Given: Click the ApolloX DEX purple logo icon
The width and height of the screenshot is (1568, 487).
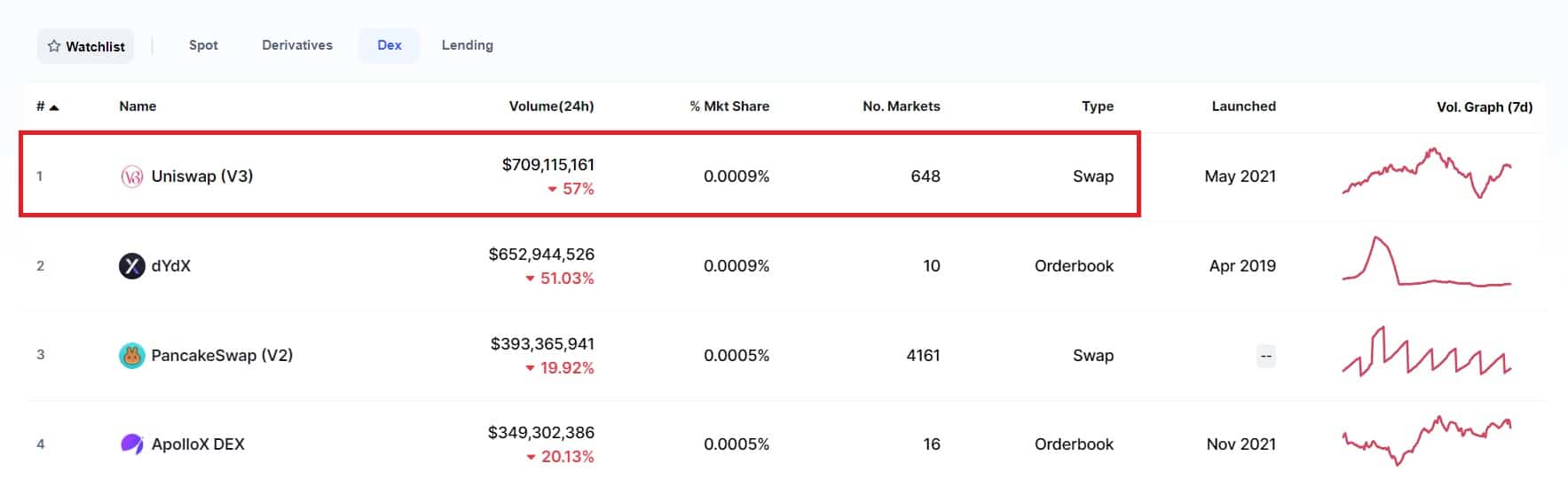Looking at the screenshot, I should 131,444.
